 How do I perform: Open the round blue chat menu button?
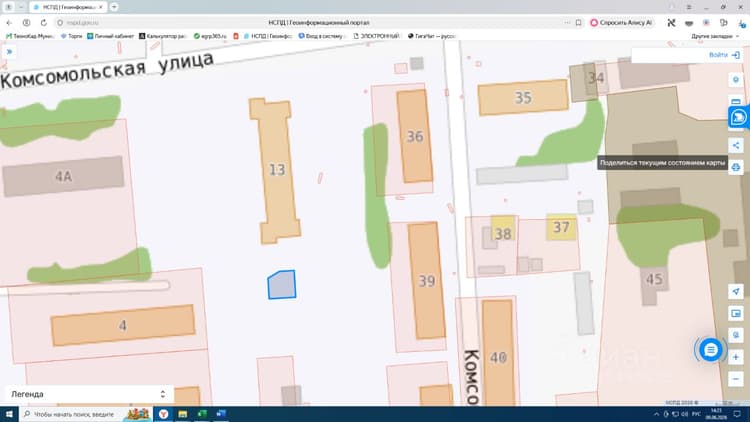pos(710,350)
